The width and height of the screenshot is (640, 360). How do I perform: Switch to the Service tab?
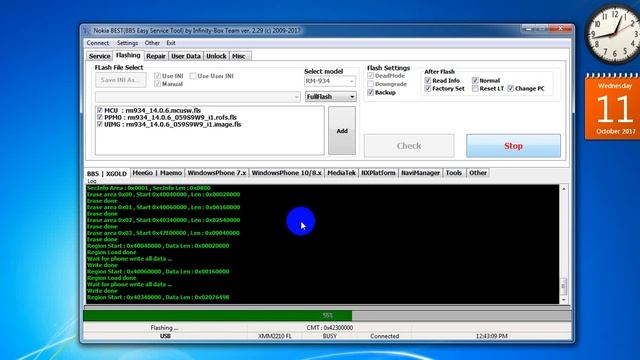(x=99, y=56)
